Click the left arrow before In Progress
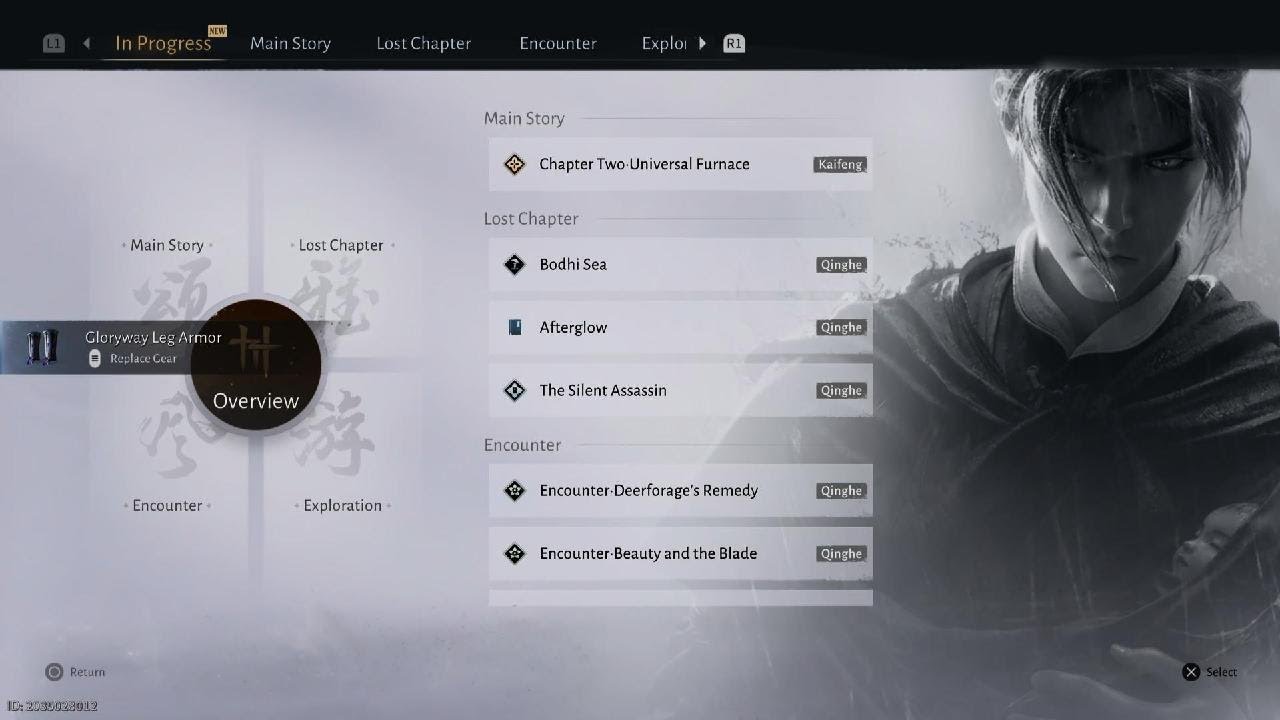The height and width of the screenshot is (720, 1280). [x=87, y=43]
